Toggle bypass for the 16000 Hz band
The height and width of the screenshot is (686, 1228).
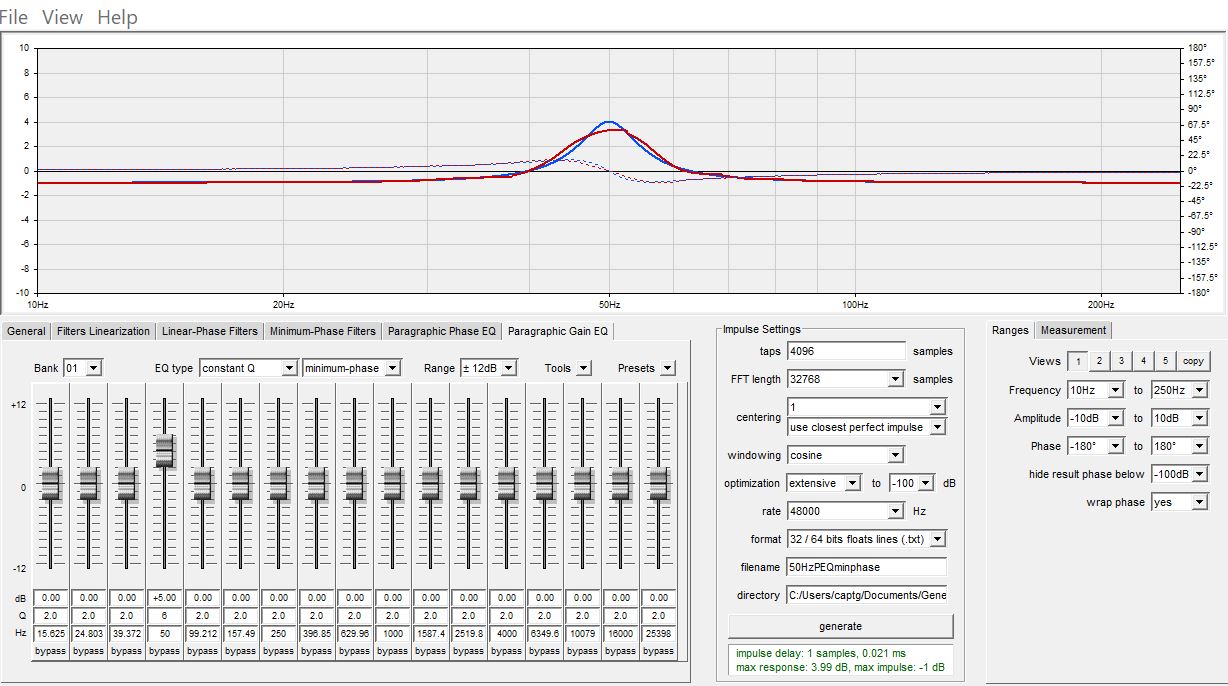click(x=620, y=650)
